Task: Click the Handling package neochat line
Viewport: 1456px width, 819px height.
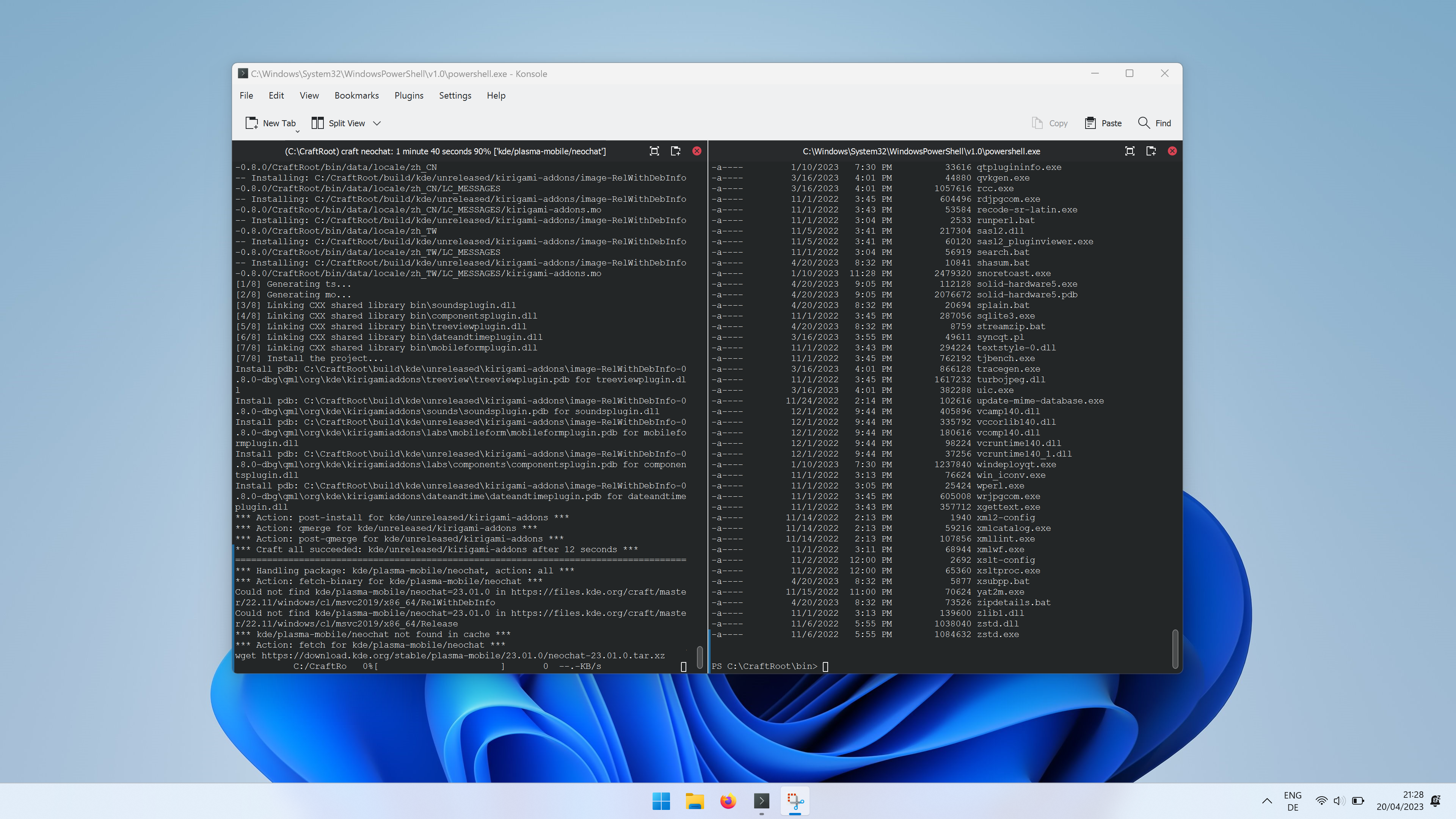Action: pyautogui.click(x=405, y=571)
